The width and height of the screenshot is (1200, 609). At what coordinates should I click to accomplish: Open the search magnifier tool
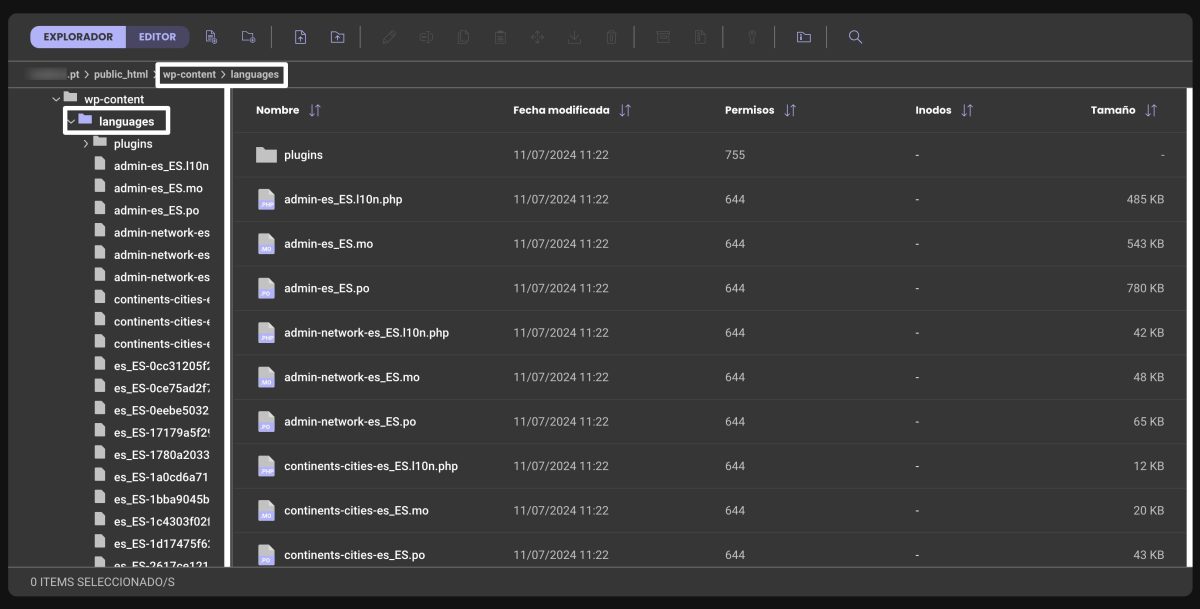pos(855,37)
